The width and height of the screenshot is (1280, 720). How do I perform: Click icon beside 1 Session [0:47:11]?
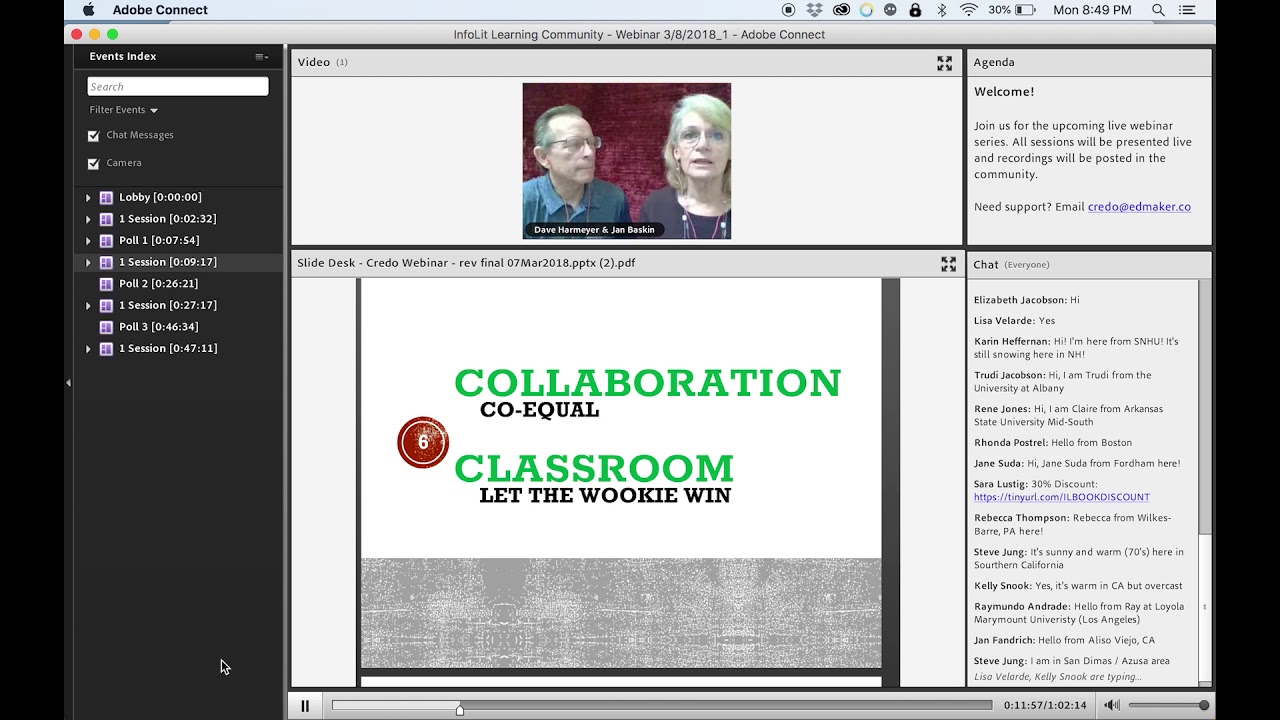pos(106,349)
